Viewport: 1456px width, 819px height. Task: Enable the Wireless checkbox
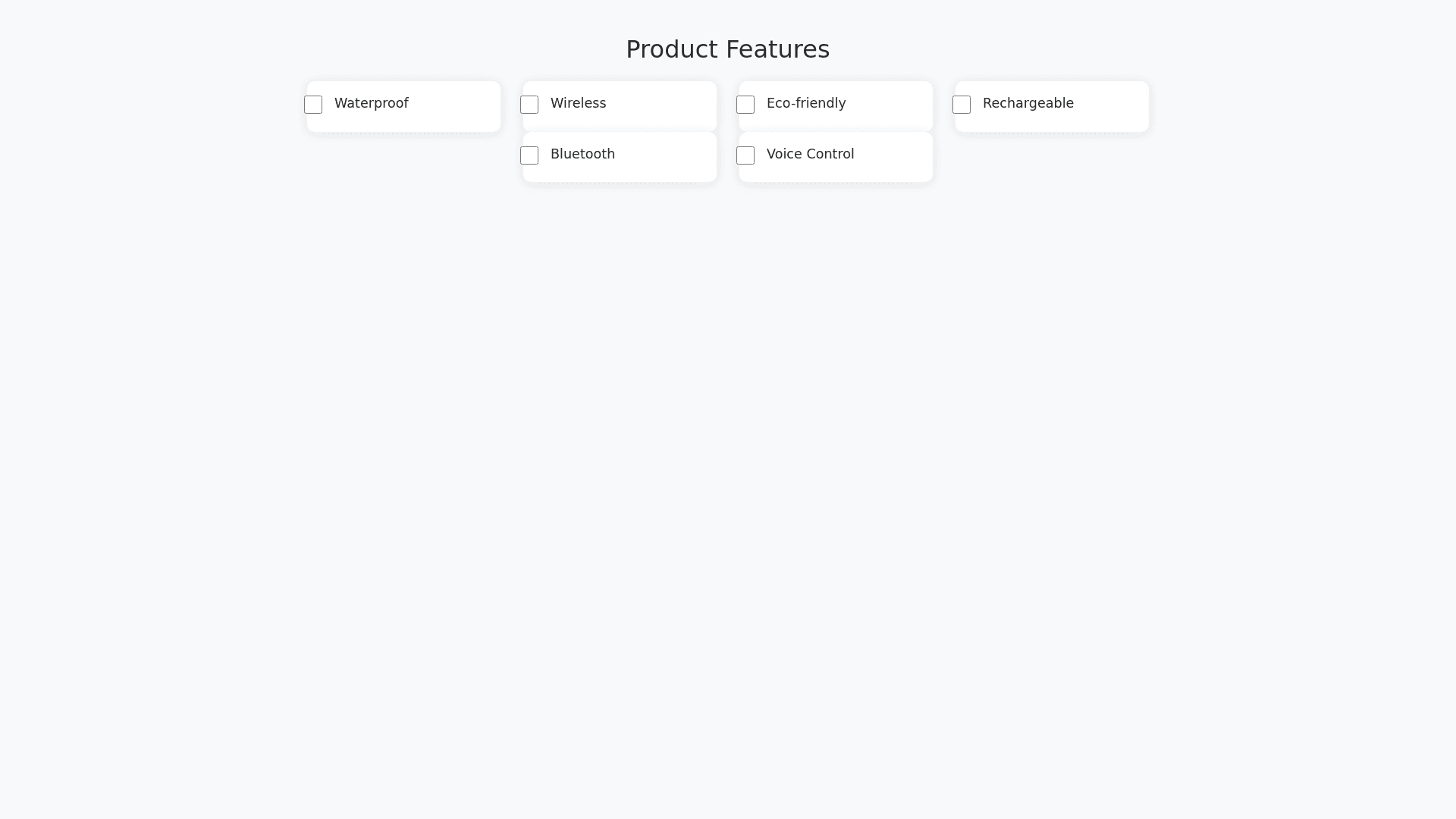[529, 105]
